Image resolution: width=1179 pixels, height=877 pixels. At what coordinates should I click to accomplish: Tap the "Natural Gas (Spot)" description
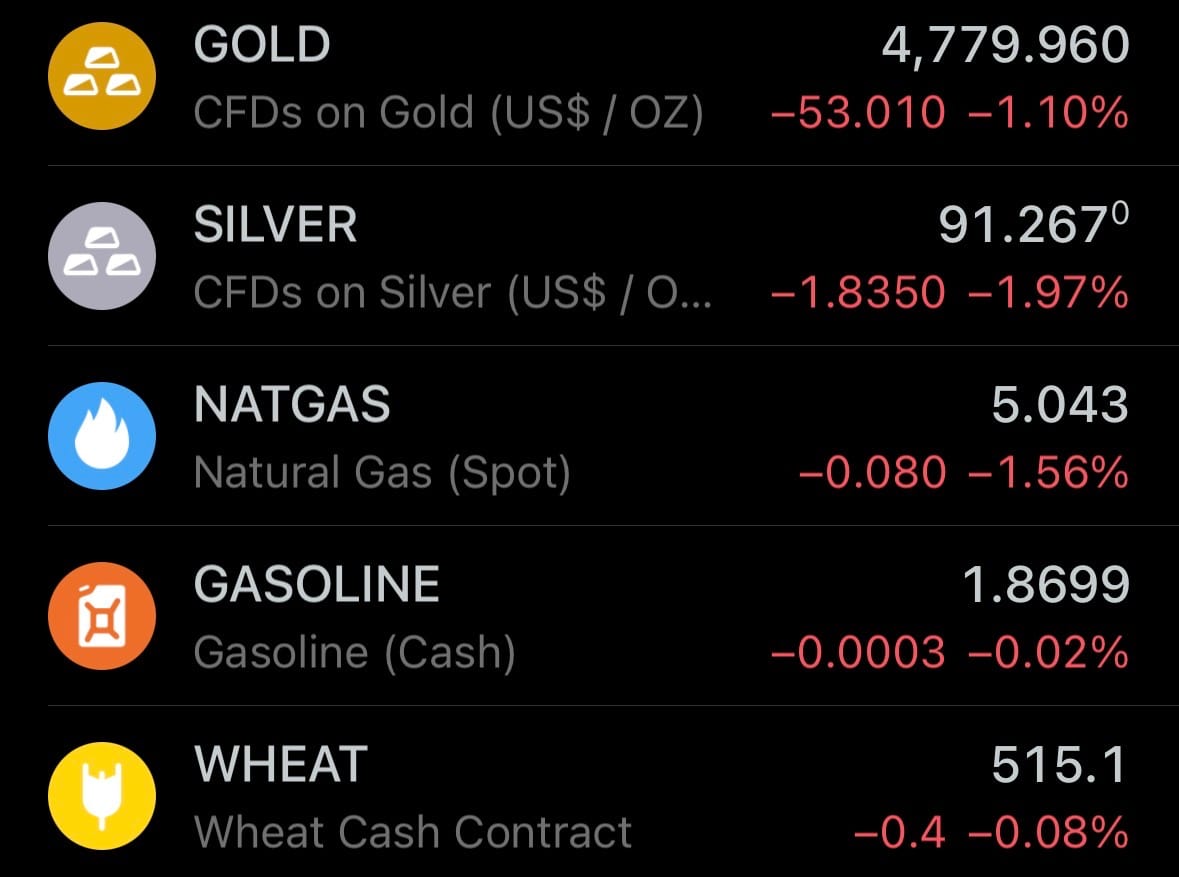click(x=382, y=473)
